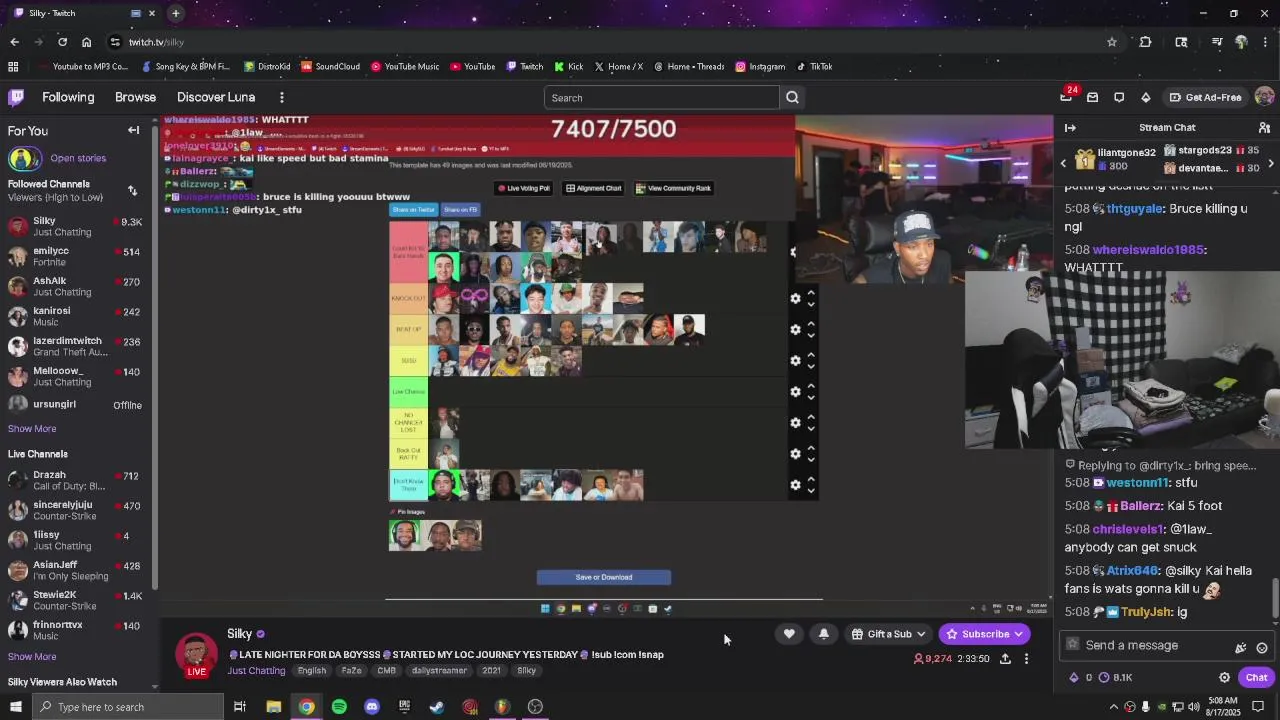
Task: Reload the page in Chrome
Action: (x=62, y=42)
